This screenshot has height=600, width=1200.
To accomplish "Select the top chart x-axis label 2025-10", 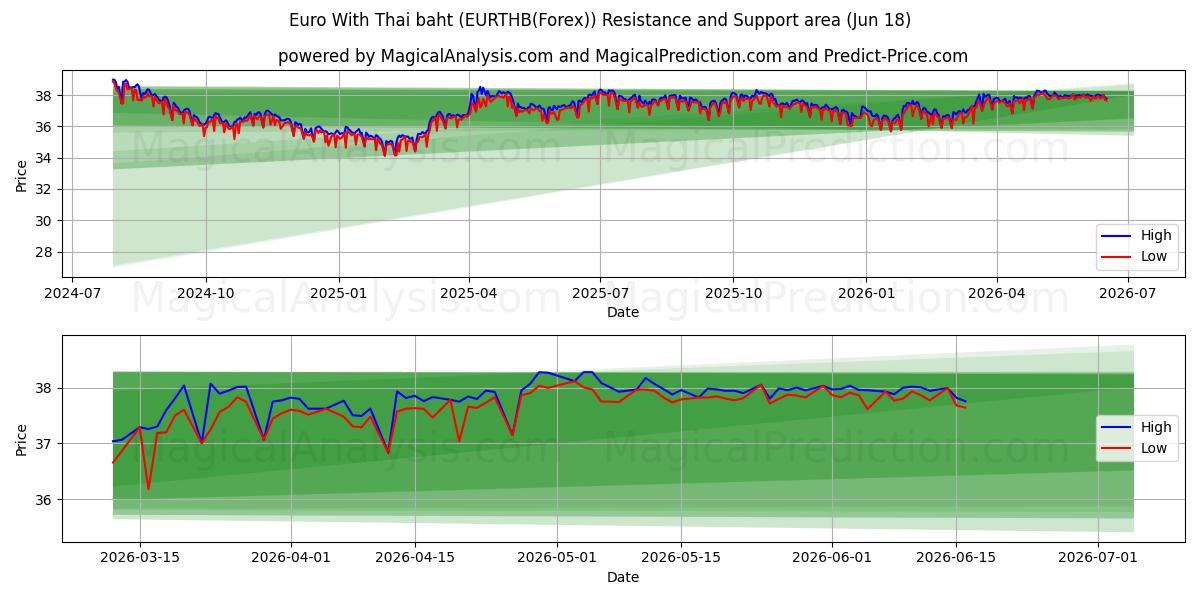I will tap(733, 294).
